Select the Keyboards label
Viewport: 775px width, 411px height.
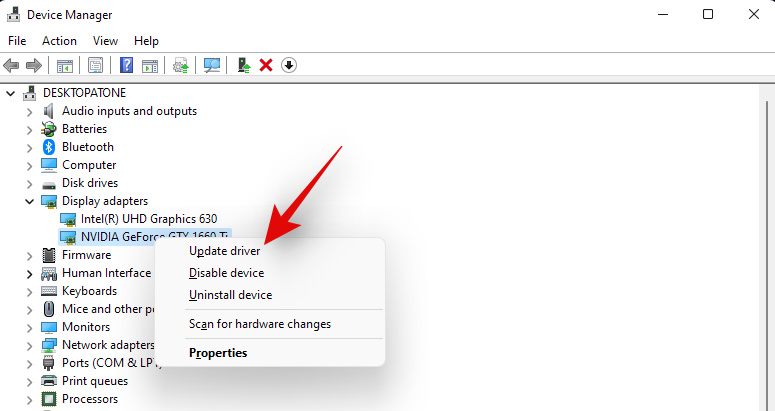click(89, 291)
